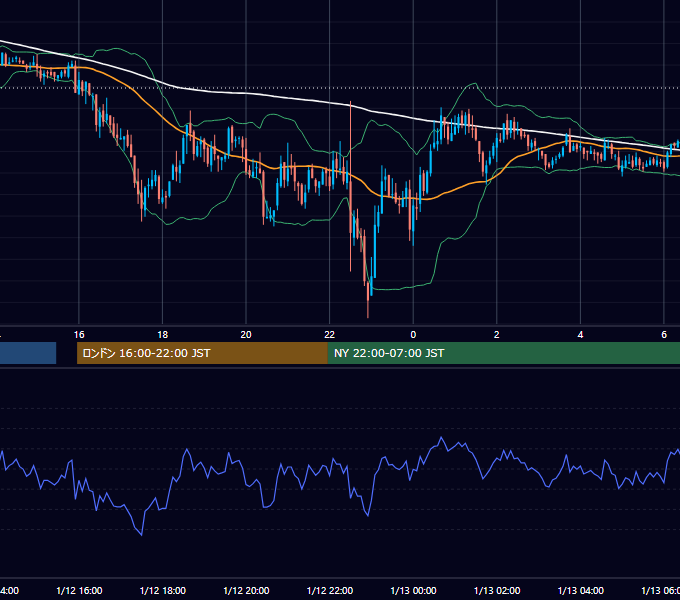Click the '1/13 04:00' date label
680x600 pixels.
coord(581,590)
